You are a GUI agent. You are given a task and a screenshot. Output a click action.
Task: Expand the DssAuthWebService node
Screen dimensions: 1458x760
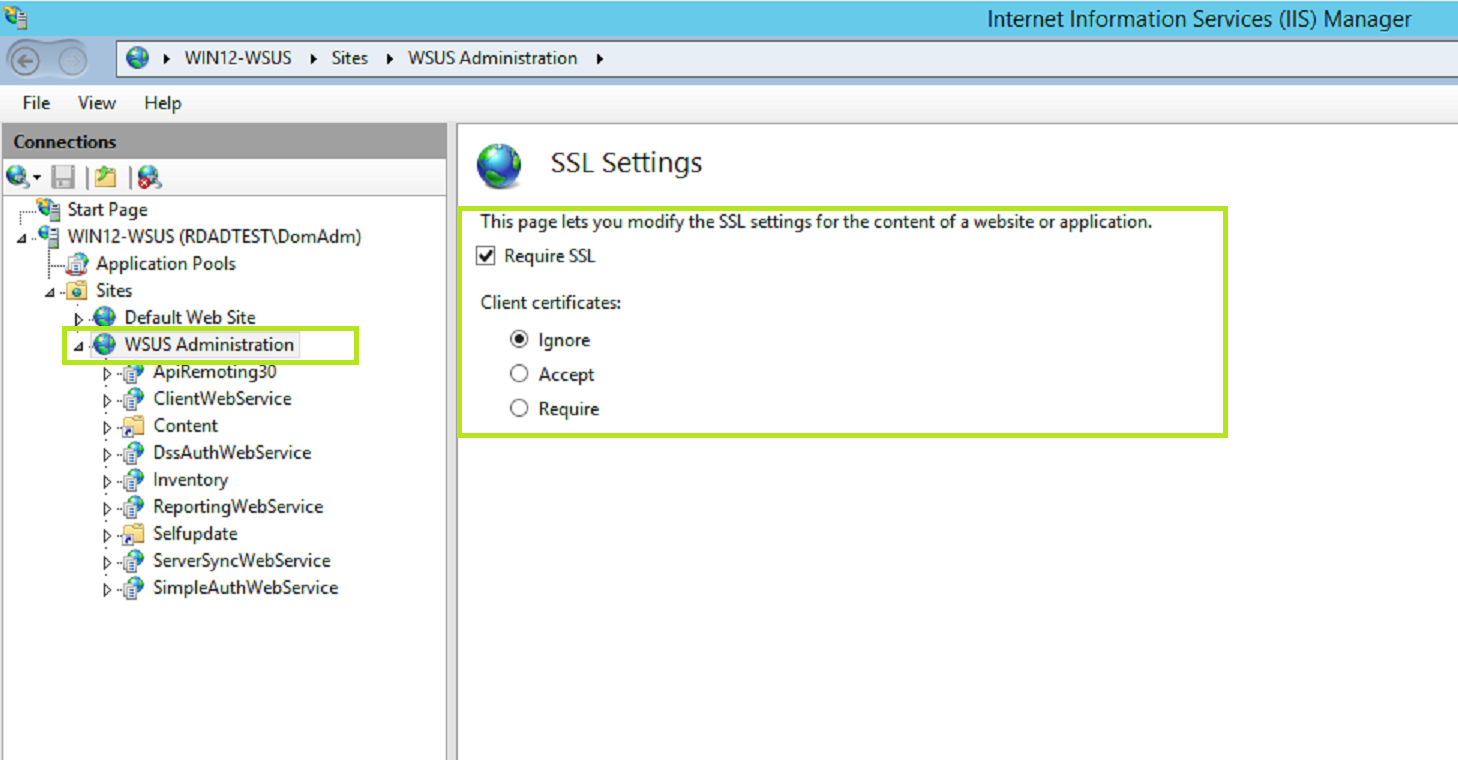click(x=108, y=453)
